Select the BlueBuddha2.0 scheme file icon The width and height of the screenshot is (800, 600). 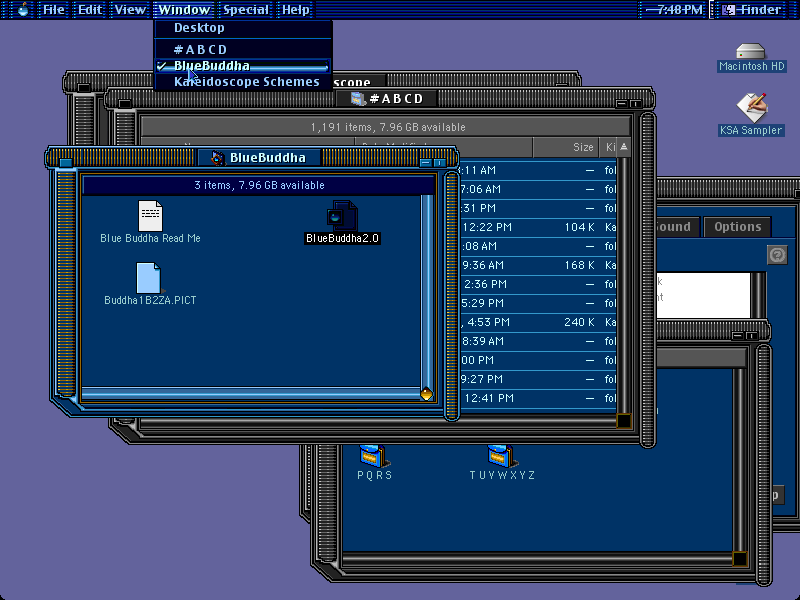point(342,215)
